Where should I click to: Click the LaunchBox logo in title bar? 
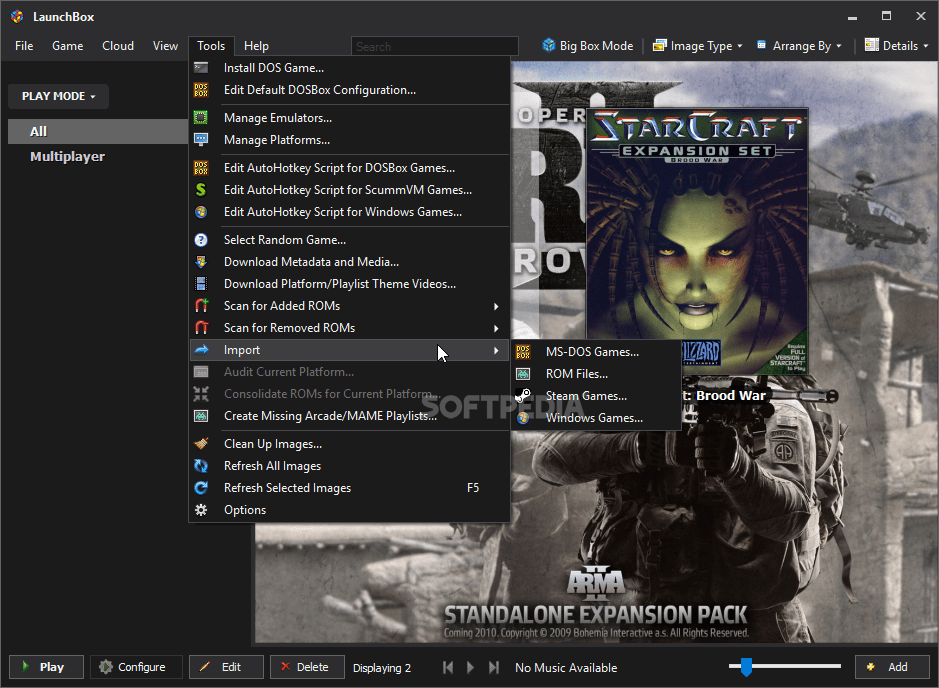tap(17, 17)
